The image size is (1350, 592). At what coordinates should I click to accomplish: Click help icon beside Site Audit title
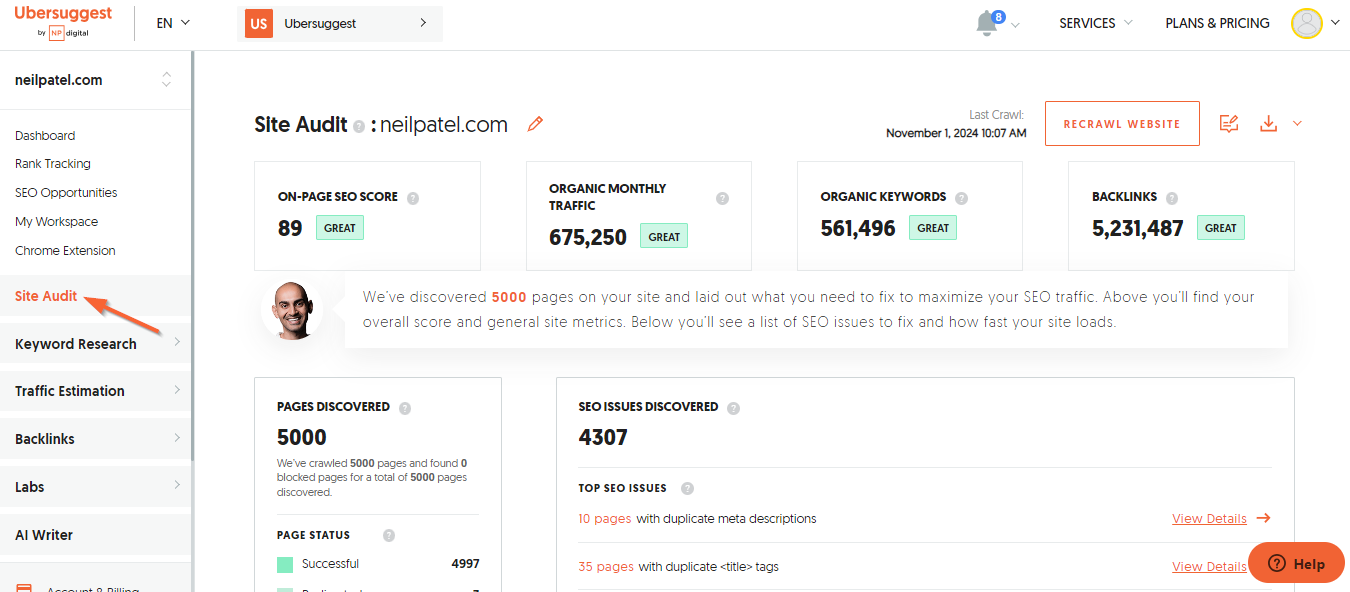click(x=359, y=127)
